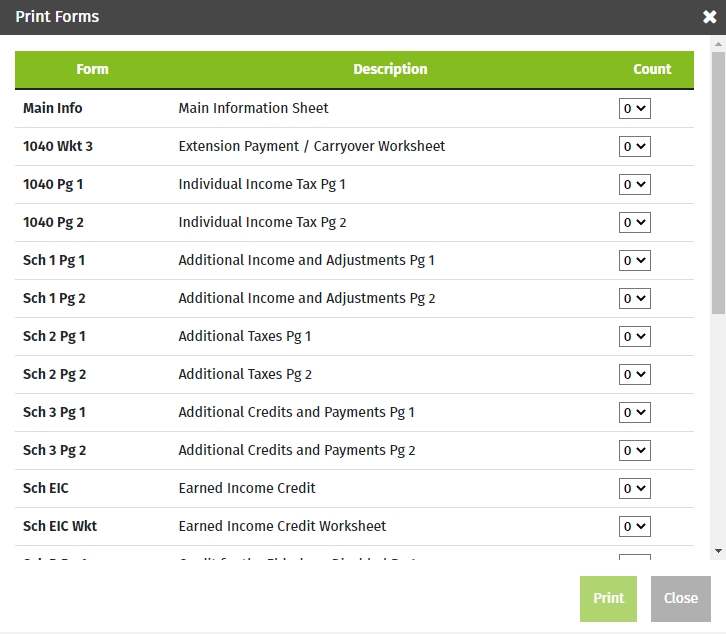Open count dropdown for 1040 Pg 1
726x634 pixels.
(x=634, y=184)
